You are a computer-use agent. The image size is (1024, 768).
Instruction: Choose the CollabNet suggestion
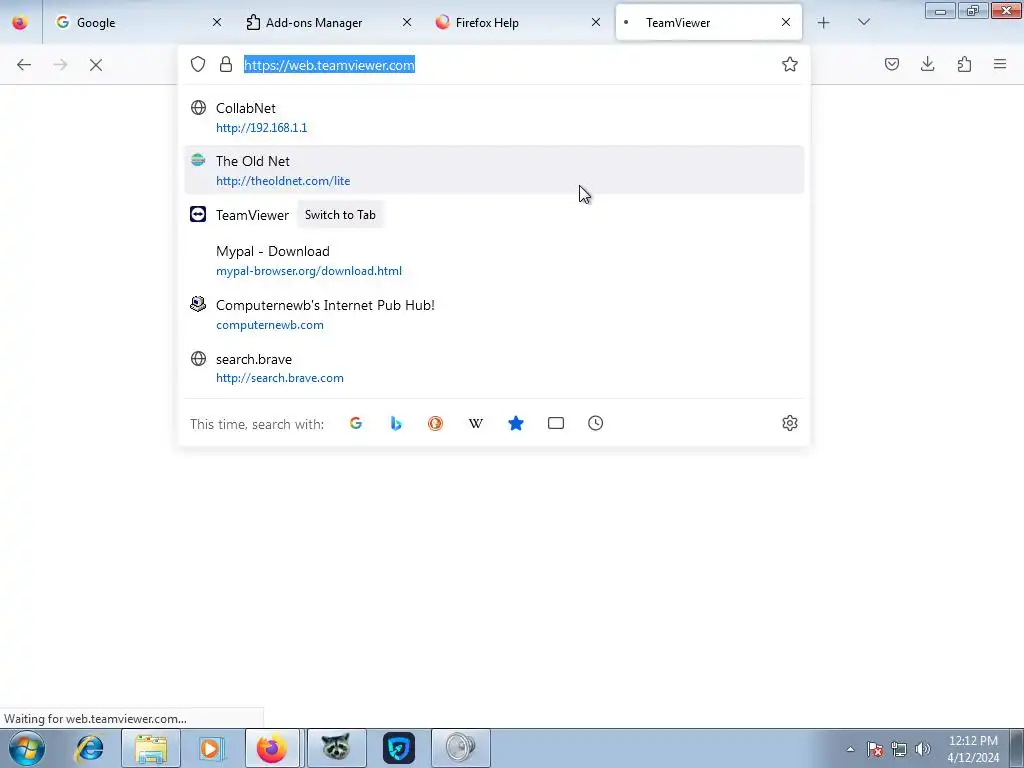[x=494, y=117]
